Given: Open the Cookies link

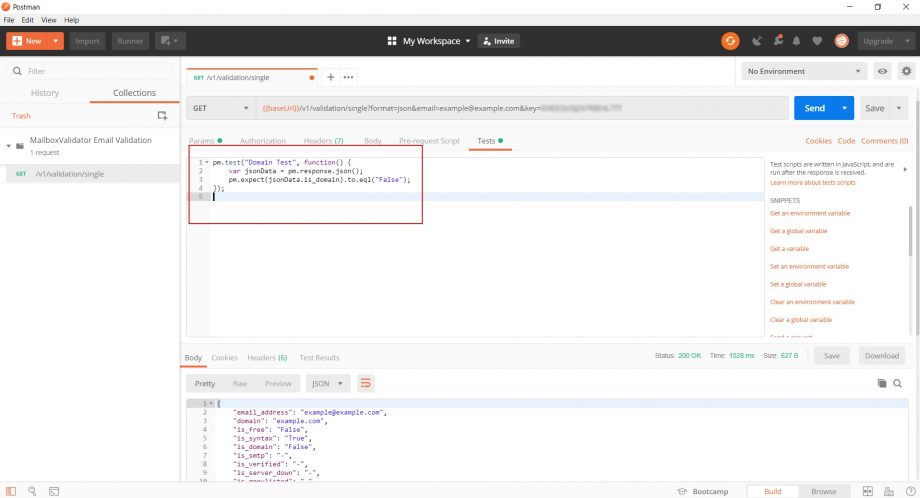Looking at the screenshot, I should [x=818, y=141].
